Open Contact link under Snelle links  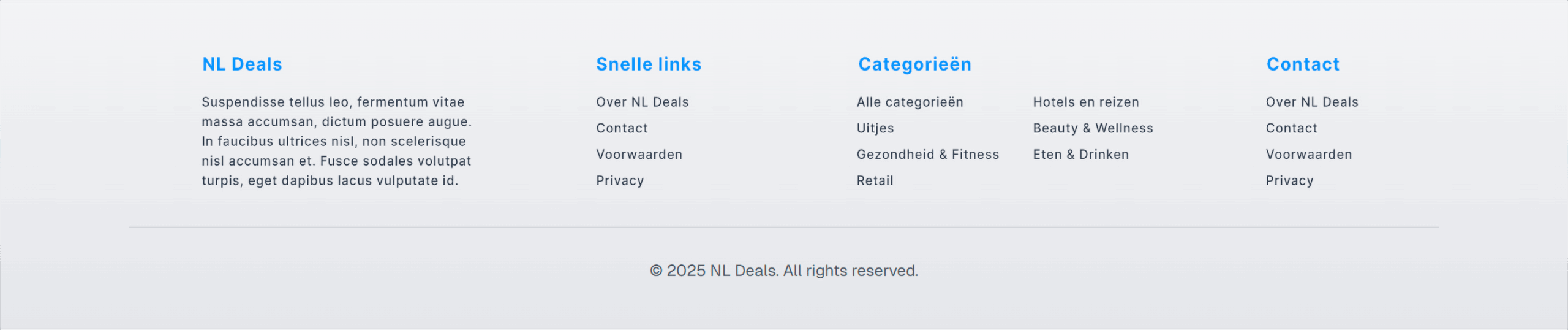[622, 128]
